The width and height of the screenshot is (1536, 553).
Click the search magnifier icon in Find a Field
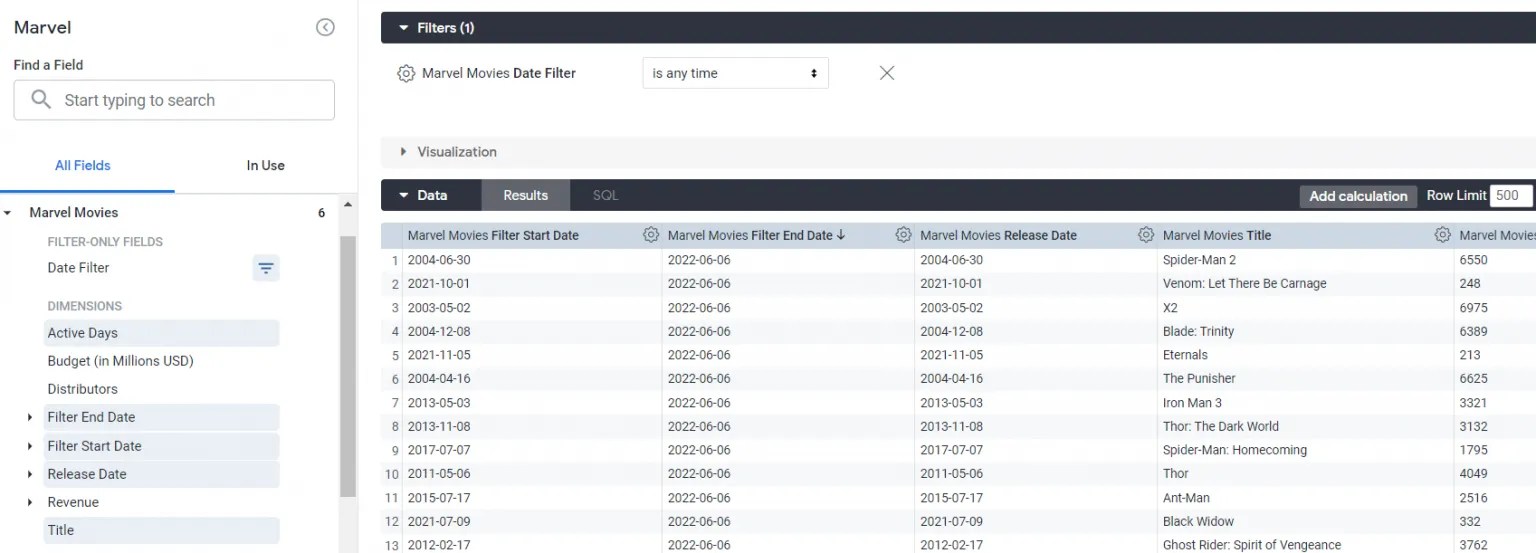41,100
